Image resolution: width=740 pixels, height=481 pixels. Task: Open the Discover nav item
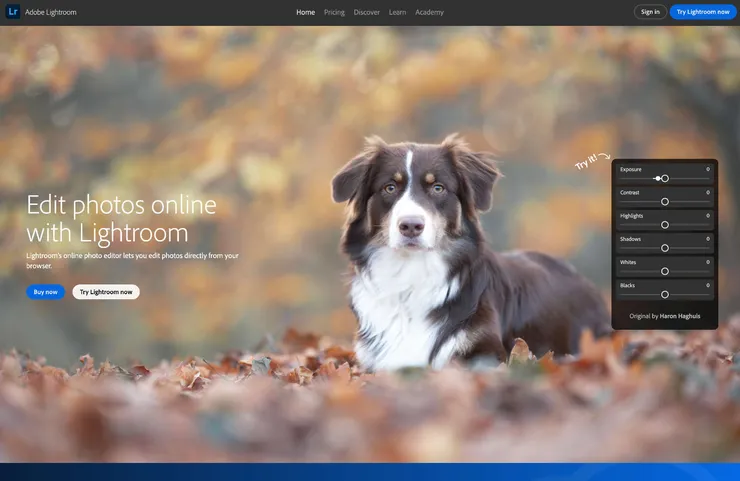(367, 12)
